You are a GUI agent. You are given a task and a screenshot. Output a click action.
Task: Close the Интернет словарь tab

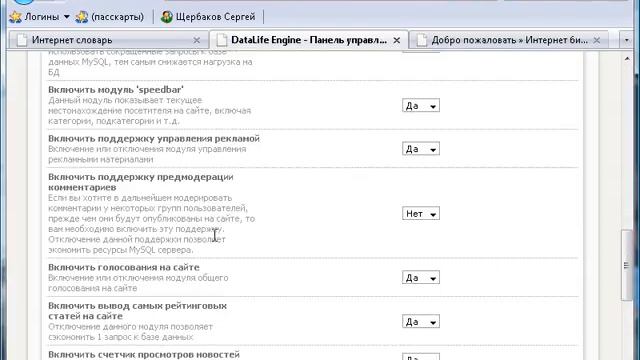(197, 40)
